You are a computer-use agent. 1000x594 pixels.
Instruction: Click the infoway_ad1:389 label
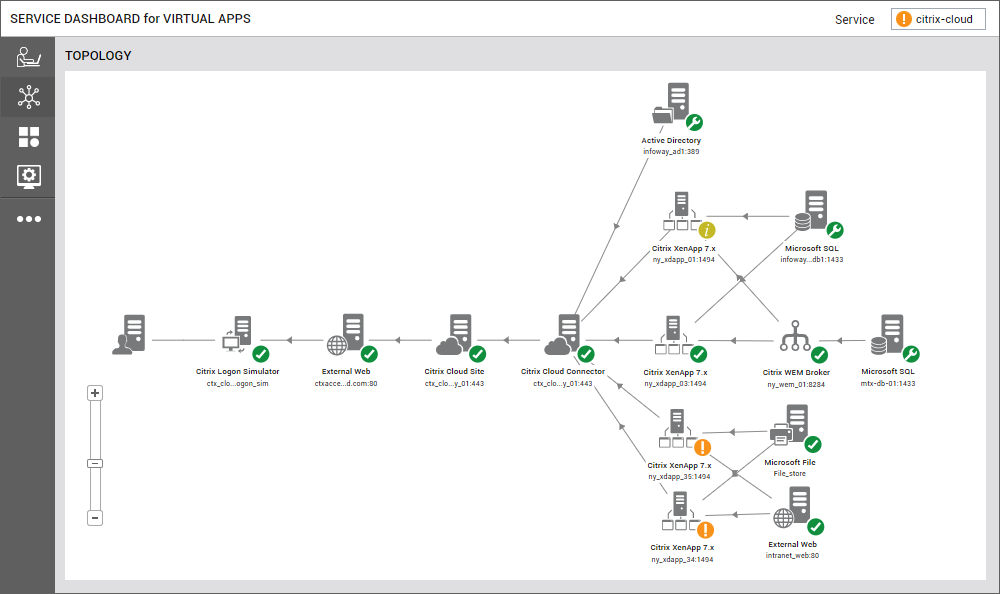click(x=671, y=152)
